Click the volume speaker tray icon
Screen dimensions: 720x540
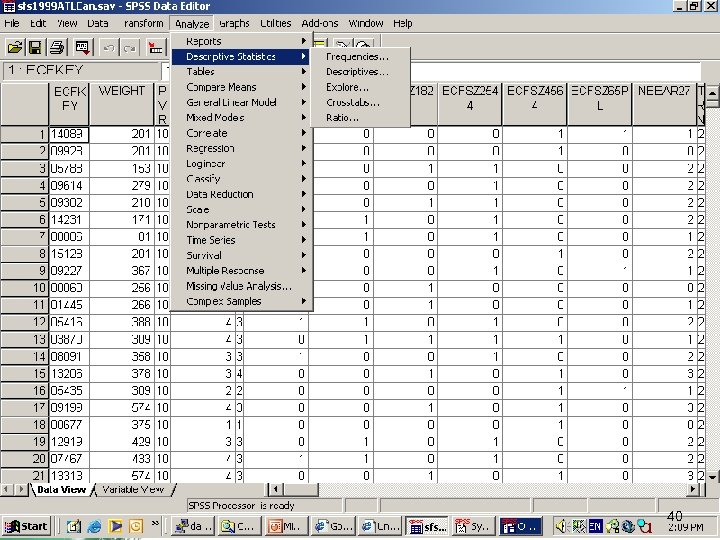tap(561, 526)
